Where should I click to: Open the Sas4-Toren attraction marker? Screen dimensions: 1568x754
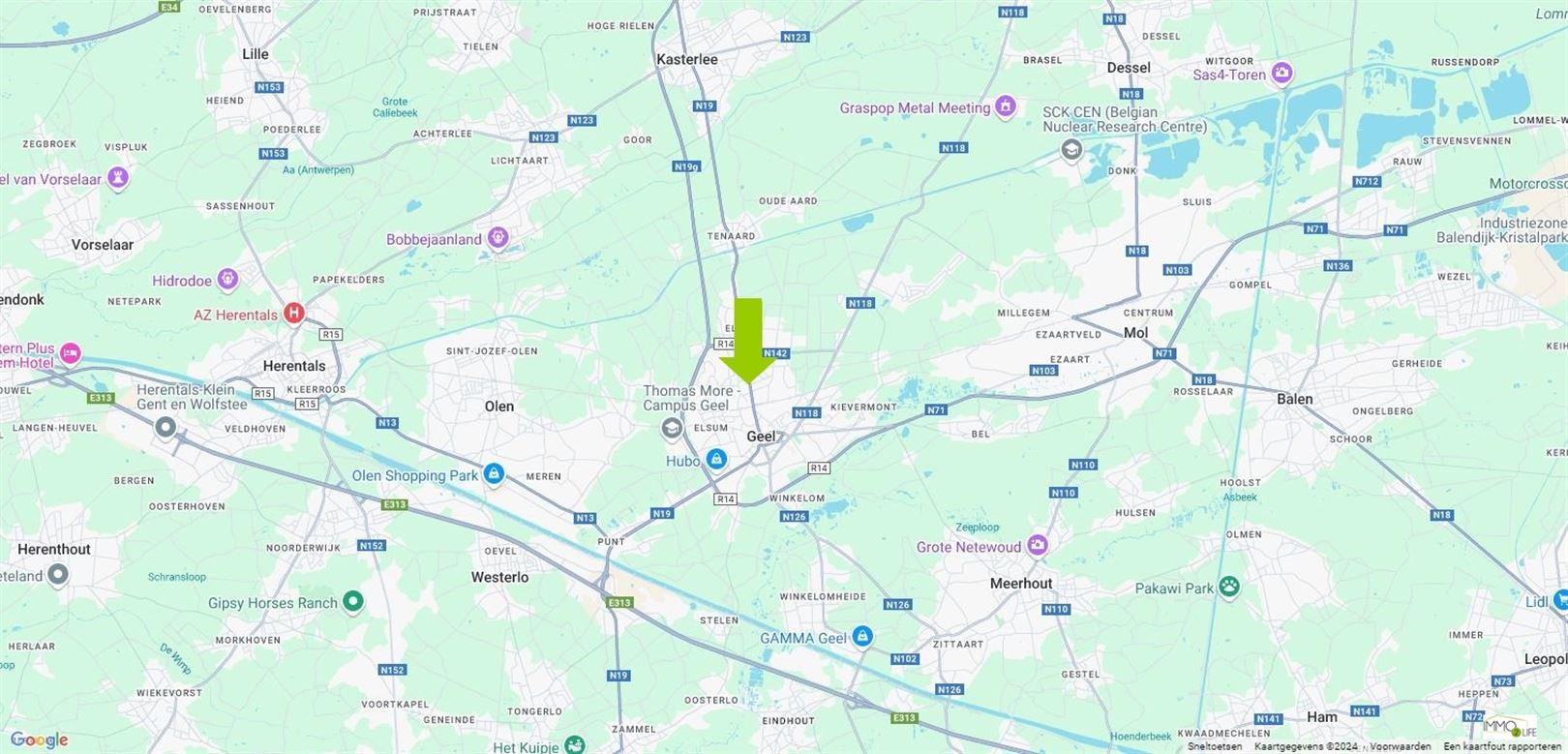tap(1282, 73)
